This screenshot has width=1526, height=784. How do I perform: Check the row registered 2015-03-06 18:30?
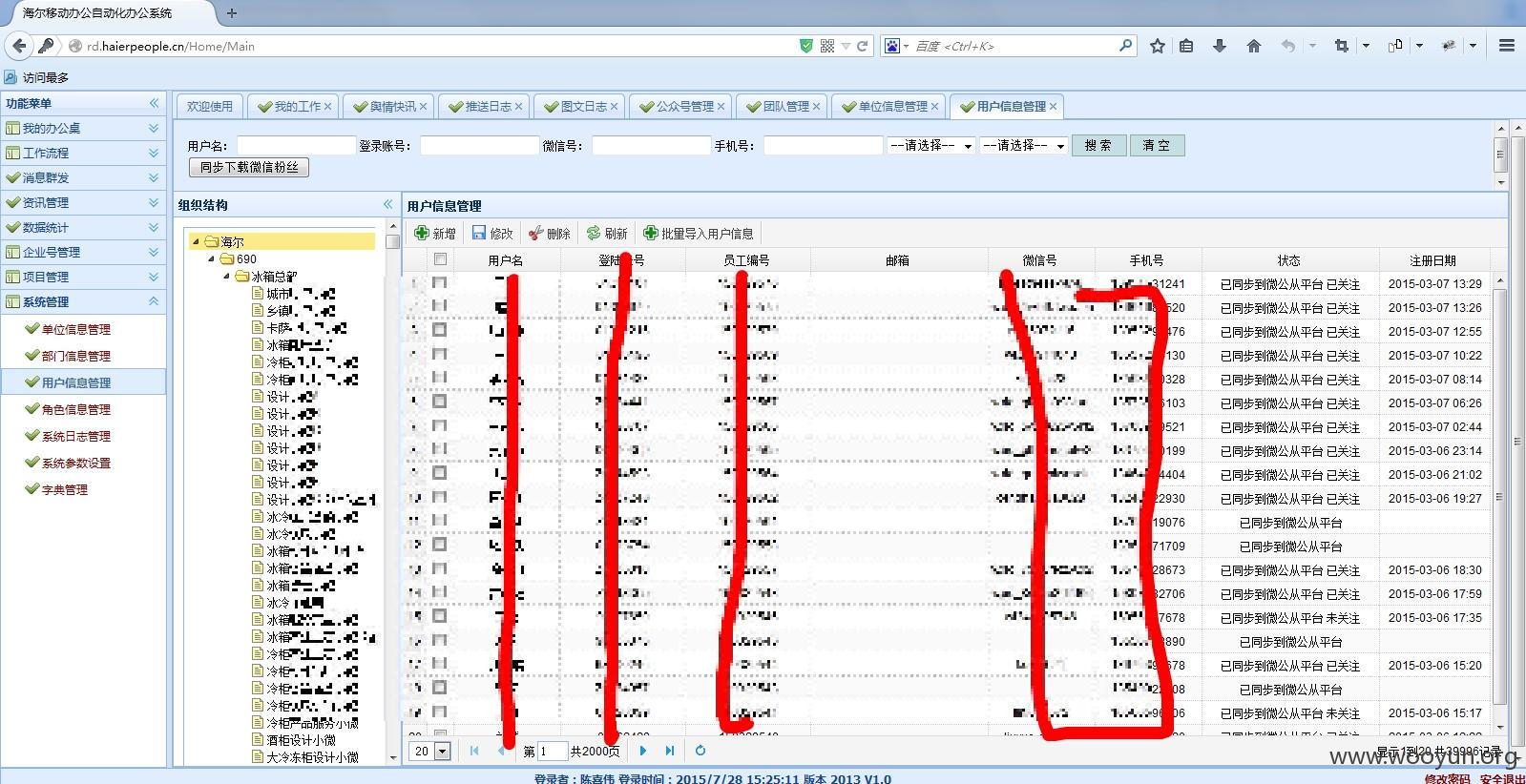coord(440,569)
